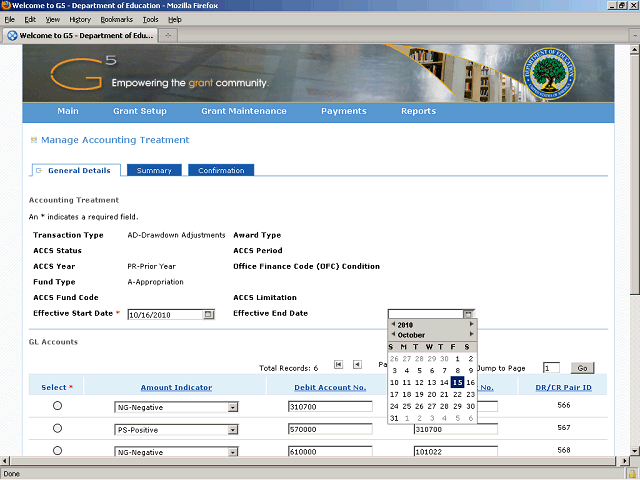The image size is (640, 480).
Task: Click Department of Education seal
Action: coord(549,73)
